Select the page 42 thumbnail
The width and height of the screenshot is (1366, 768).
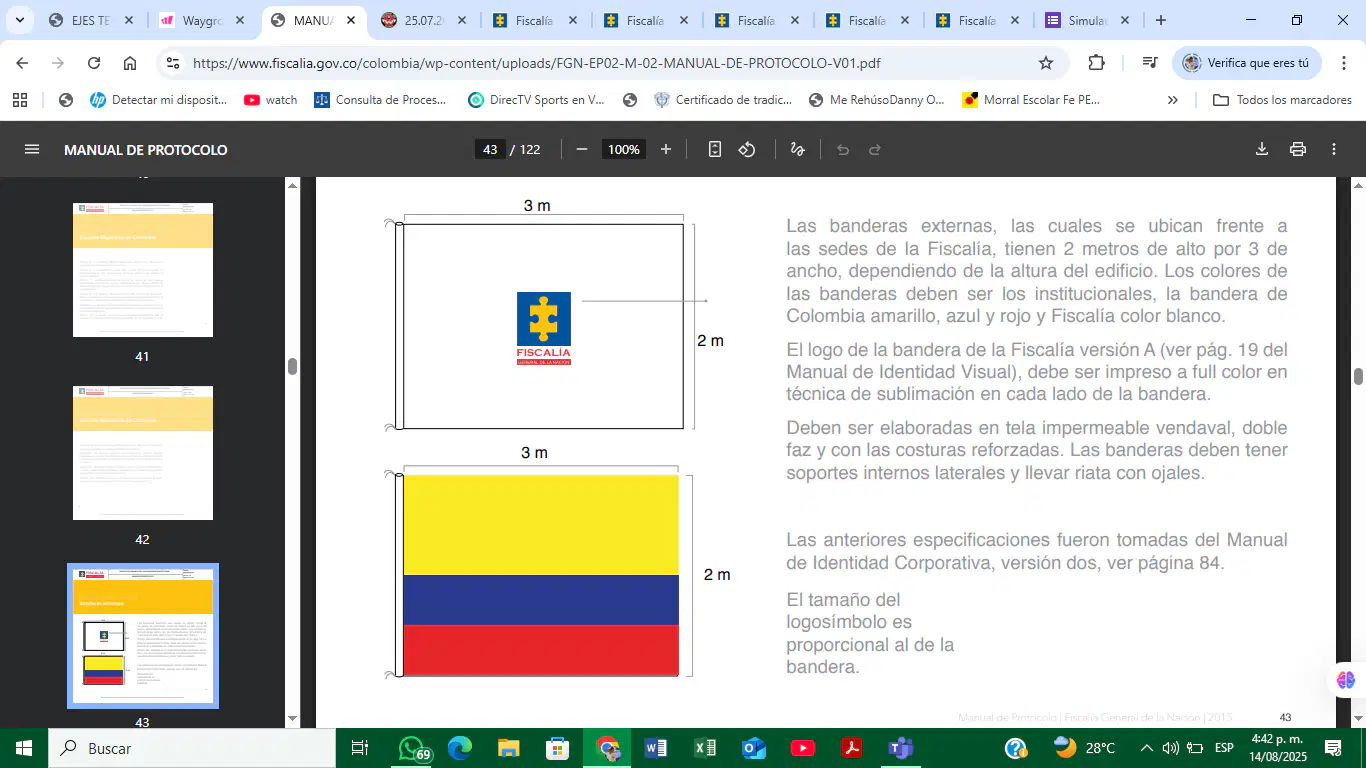pos(143,453)
